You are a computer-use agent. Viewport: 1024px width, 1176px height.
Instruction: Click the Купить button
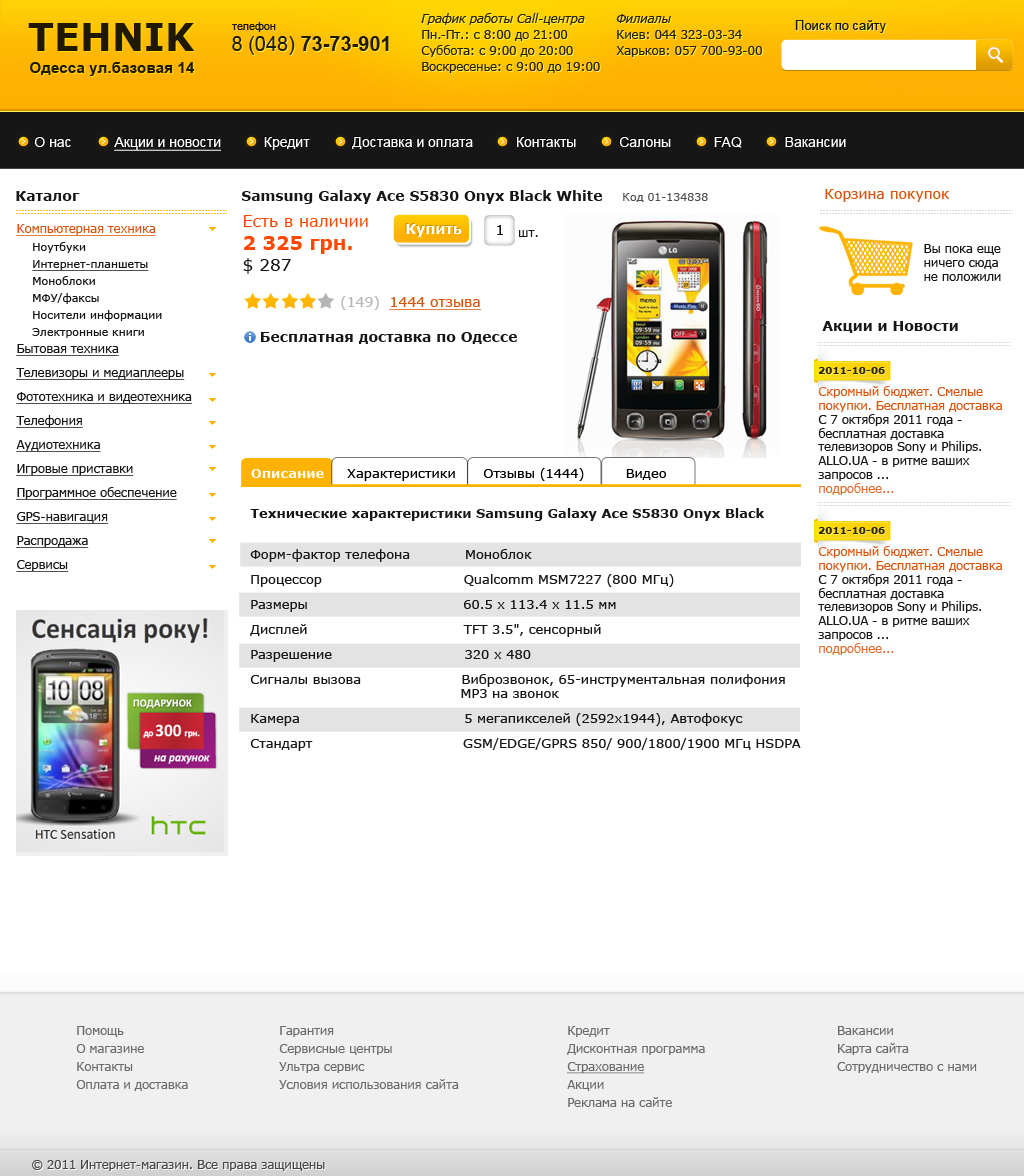click(x=433, y=230)
